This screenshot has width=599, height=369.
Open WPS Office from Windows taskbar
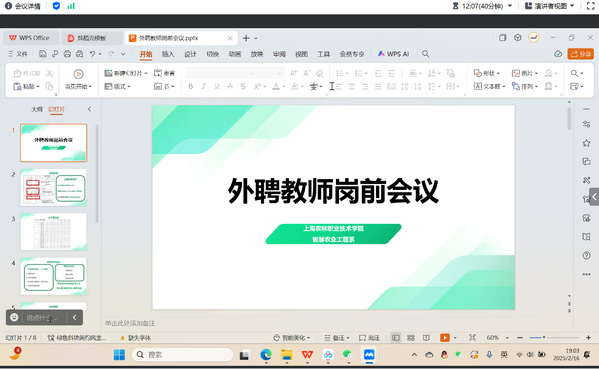pyautogui.click(x=307, y=355)
